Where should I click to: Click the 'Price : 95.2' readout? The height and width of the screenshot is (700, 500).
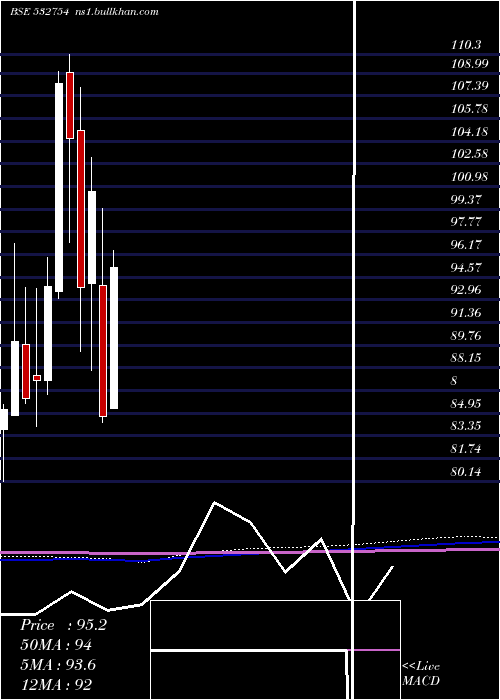[x=63, y=625]
